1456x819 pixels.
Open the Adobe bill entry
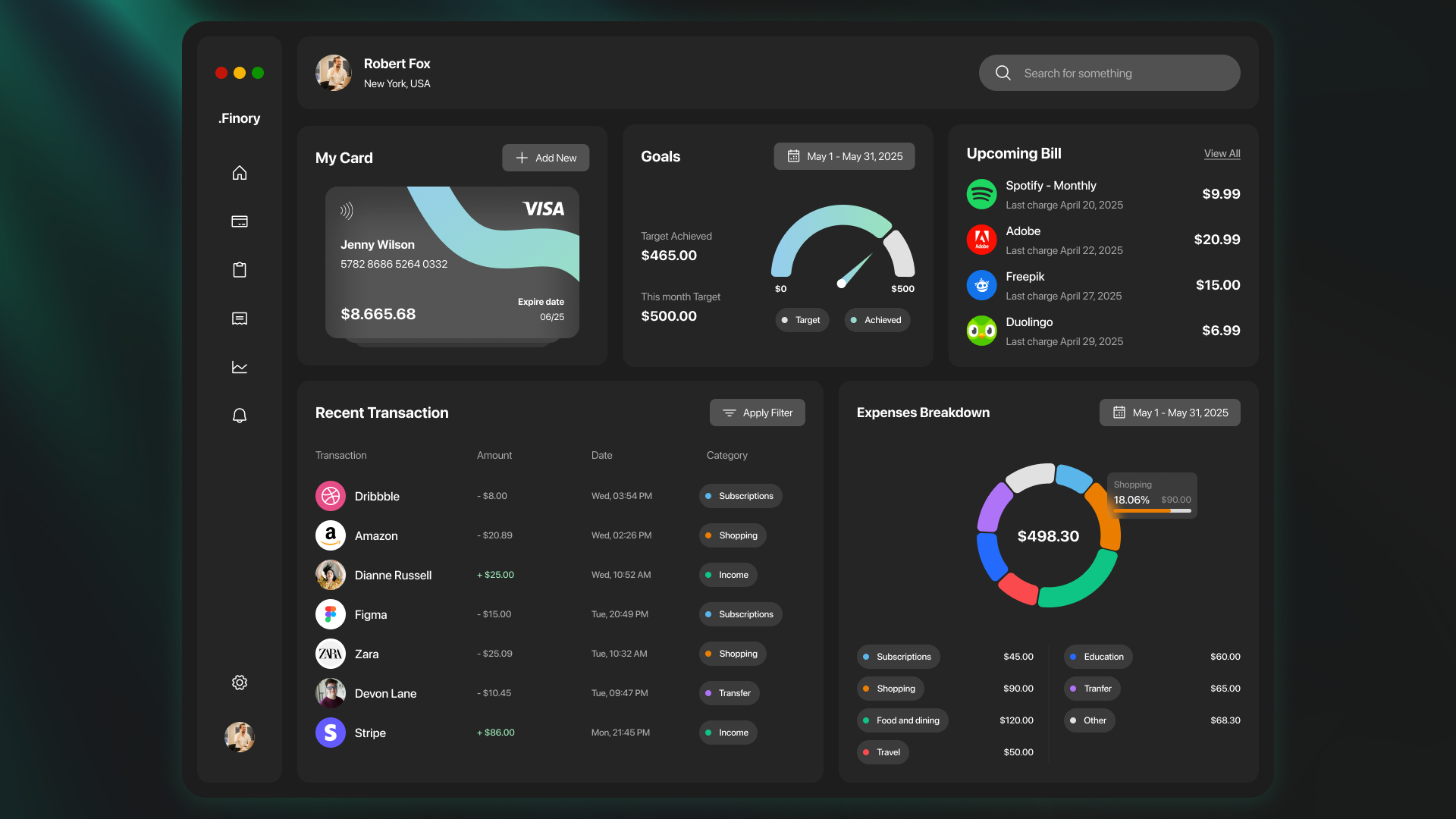pyautogui.click(x=1103, y=240)
